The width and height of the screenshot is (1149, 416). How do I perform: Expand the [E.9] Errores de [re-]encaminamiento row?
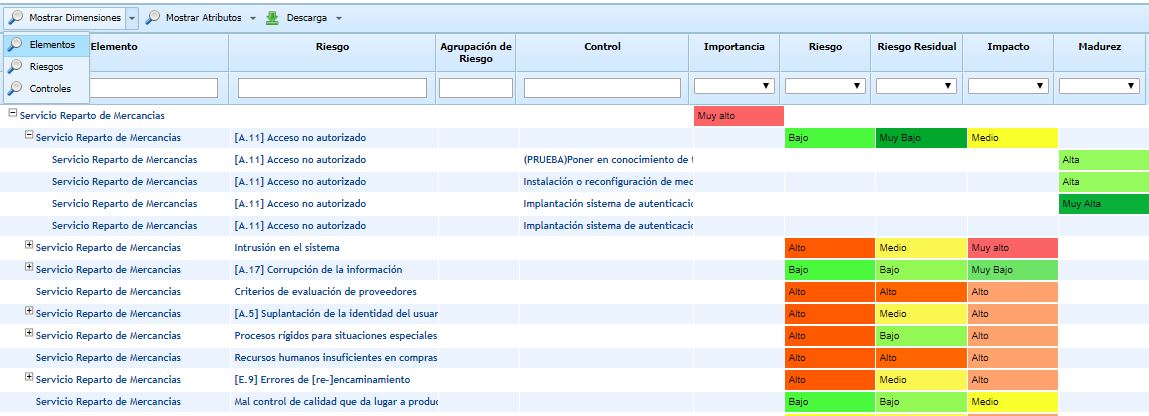[x=29, y=378]
